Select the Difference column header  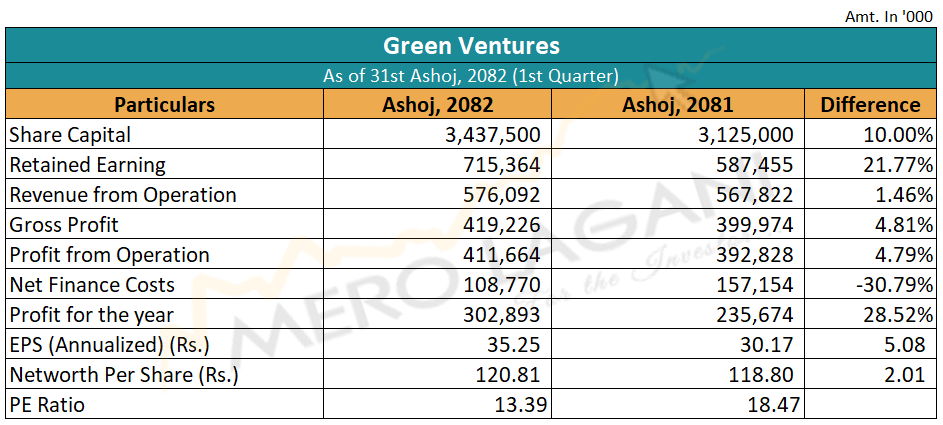coord(869,105)
